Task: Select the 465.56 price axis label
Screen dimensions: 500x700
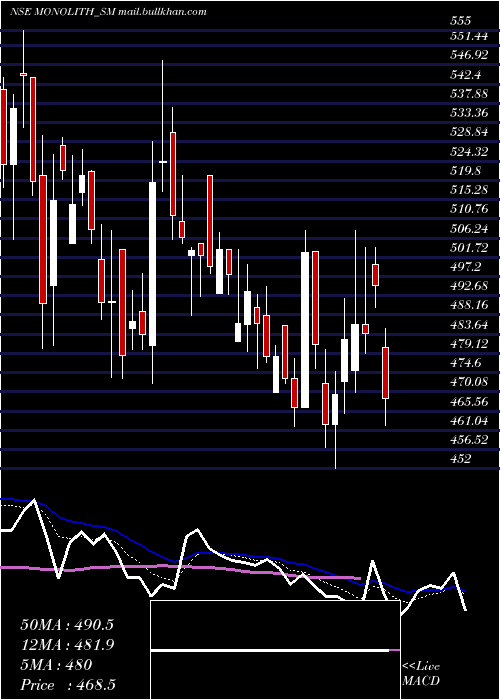Action: (x=468, y=402)
